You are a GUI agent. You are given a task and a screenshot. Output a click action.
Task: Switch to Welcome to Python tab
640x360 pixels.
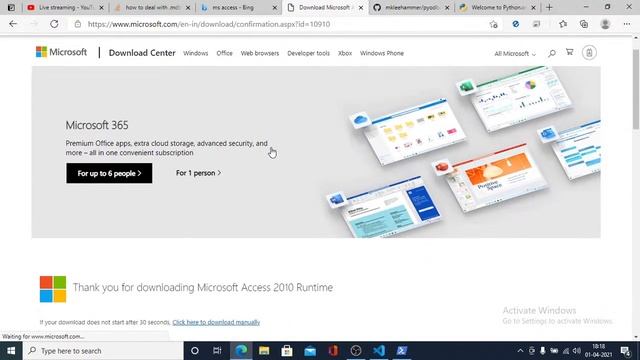498,7
